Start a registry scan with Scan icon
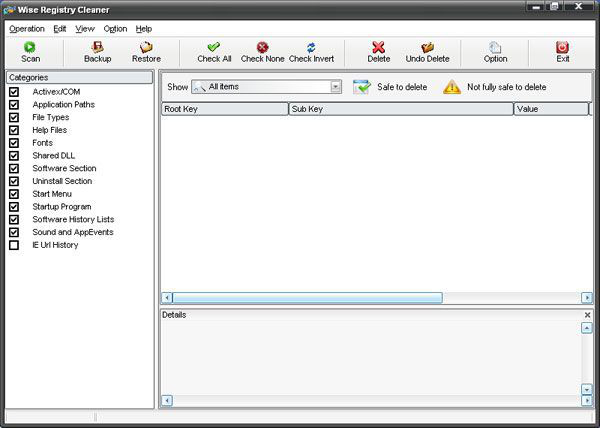The image size is (600, 428). (x=30, y=47)
